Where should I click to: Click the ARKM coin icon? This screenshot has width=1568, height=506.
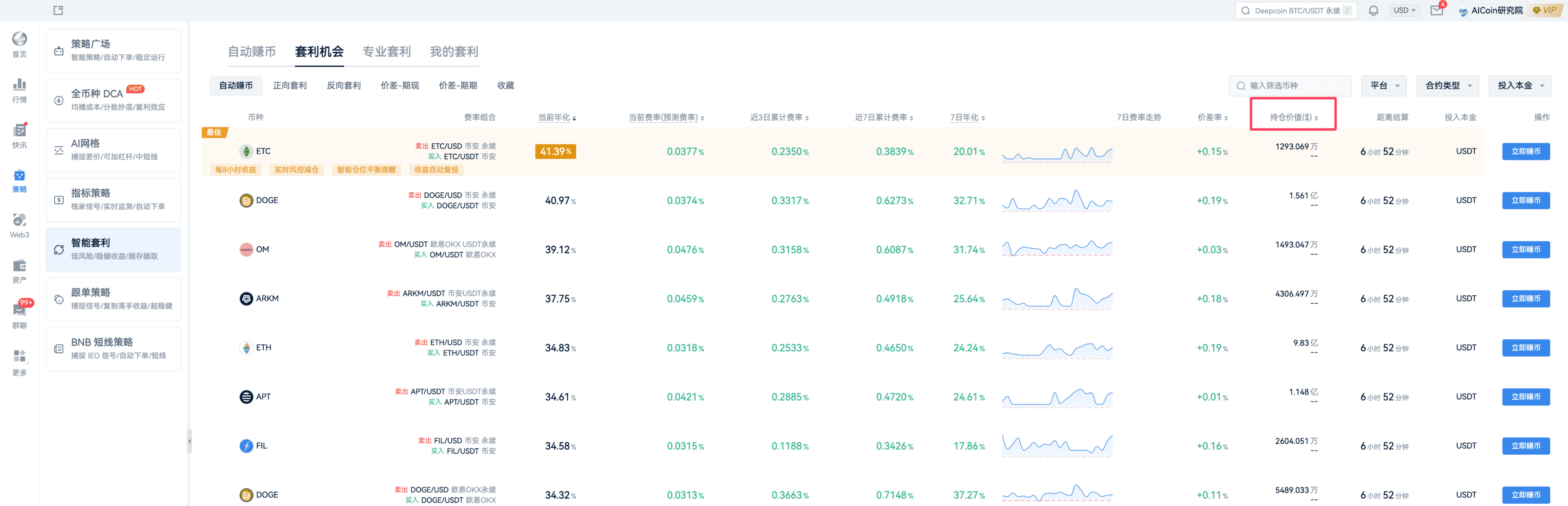246,298
